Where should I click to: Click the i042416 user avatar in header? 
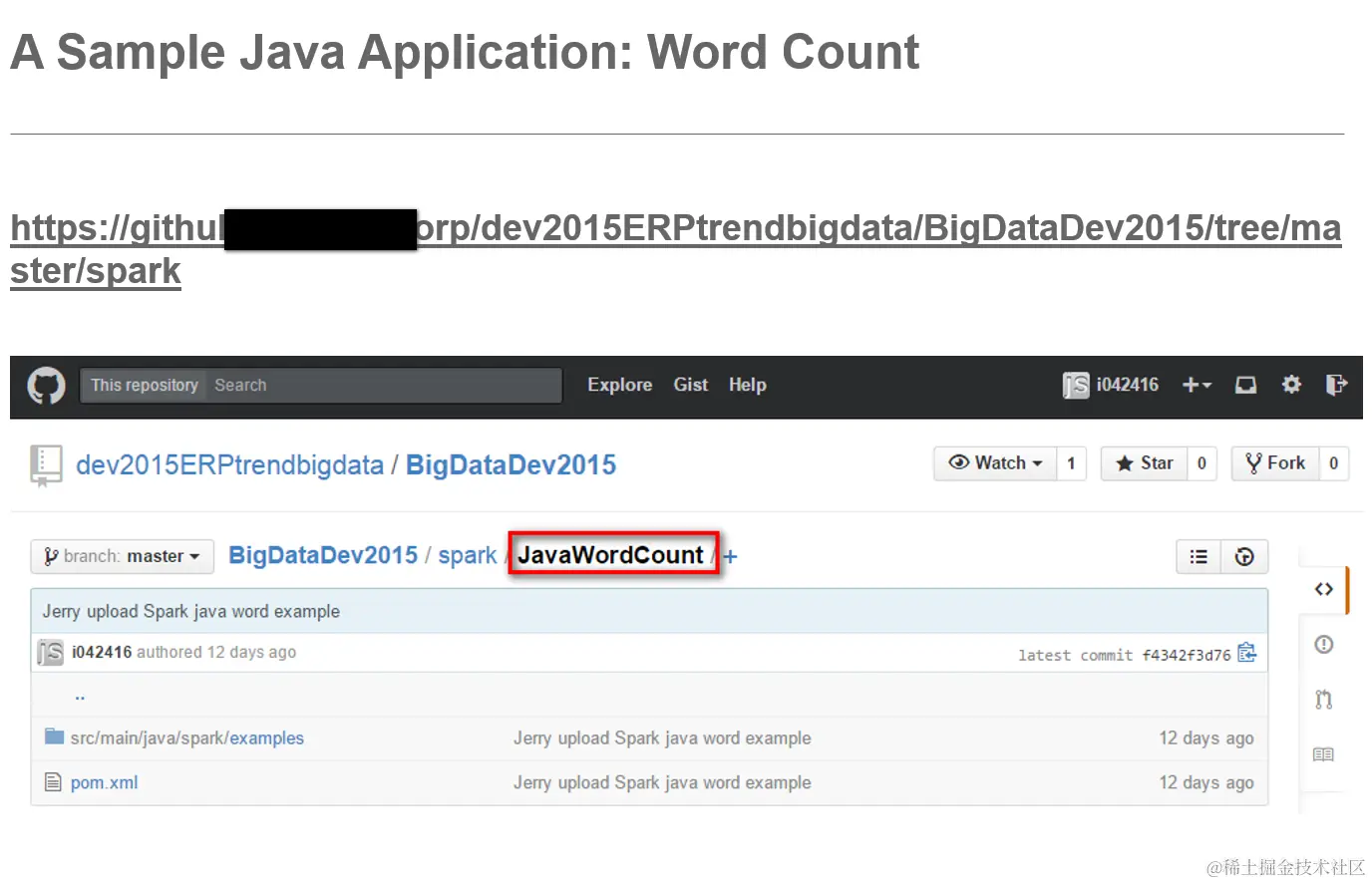(x=1076, y=385)
